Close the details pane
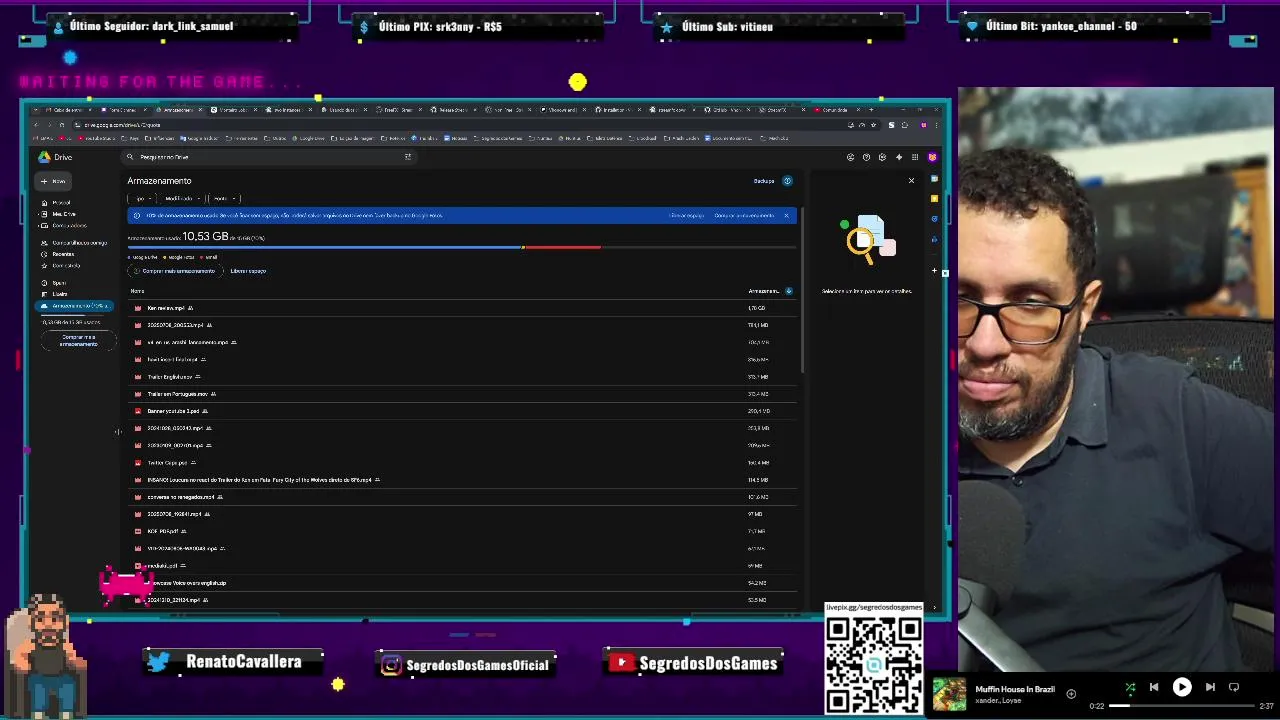The height and width of the screenshot is (720, 1280). pos(911,181)
